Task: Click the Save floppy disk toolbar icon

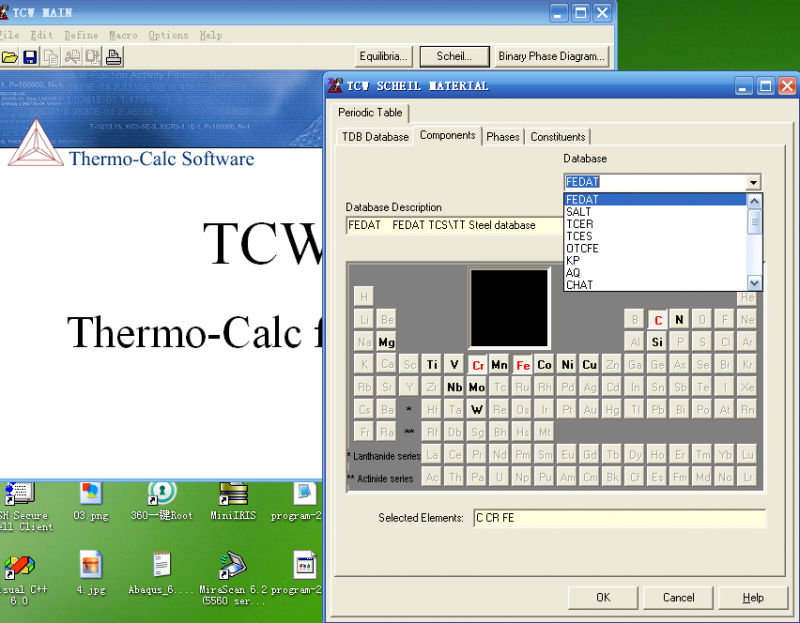Action: [30, 57]
